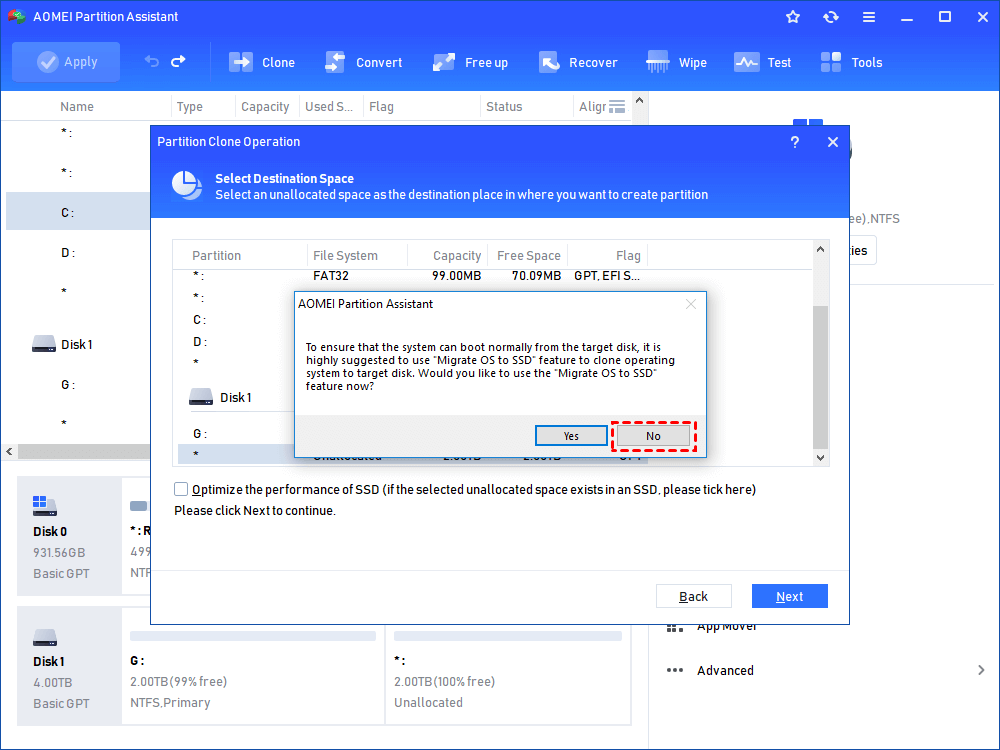Select the D: partition row in dialog
Screen dimensions: 1000x750
coord(235,342)
